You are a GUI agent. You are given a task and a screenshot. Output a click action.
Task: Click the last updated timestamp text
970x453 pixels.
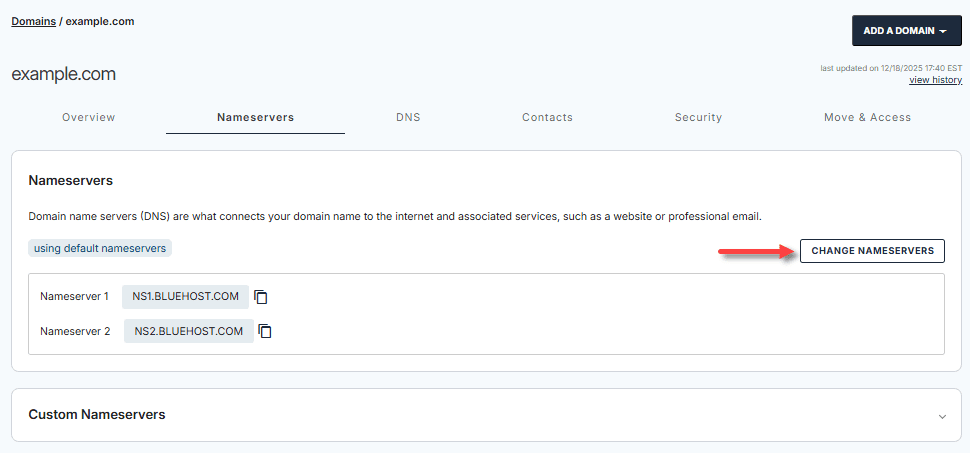coord(890,68)
